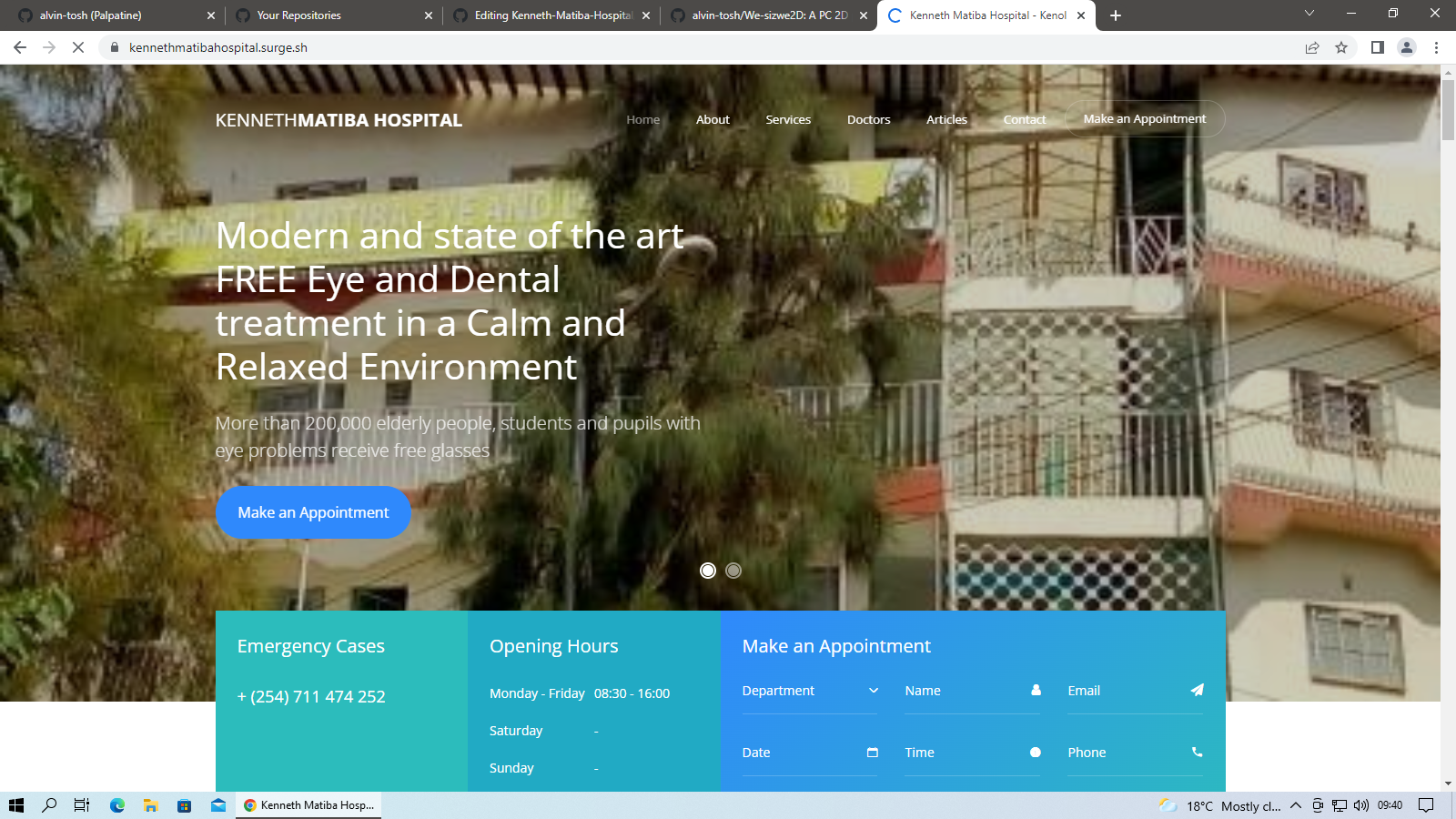Click the blue Make an Appointment button
This screenshot has height=819, width=1456.
(x=313, y=512)
